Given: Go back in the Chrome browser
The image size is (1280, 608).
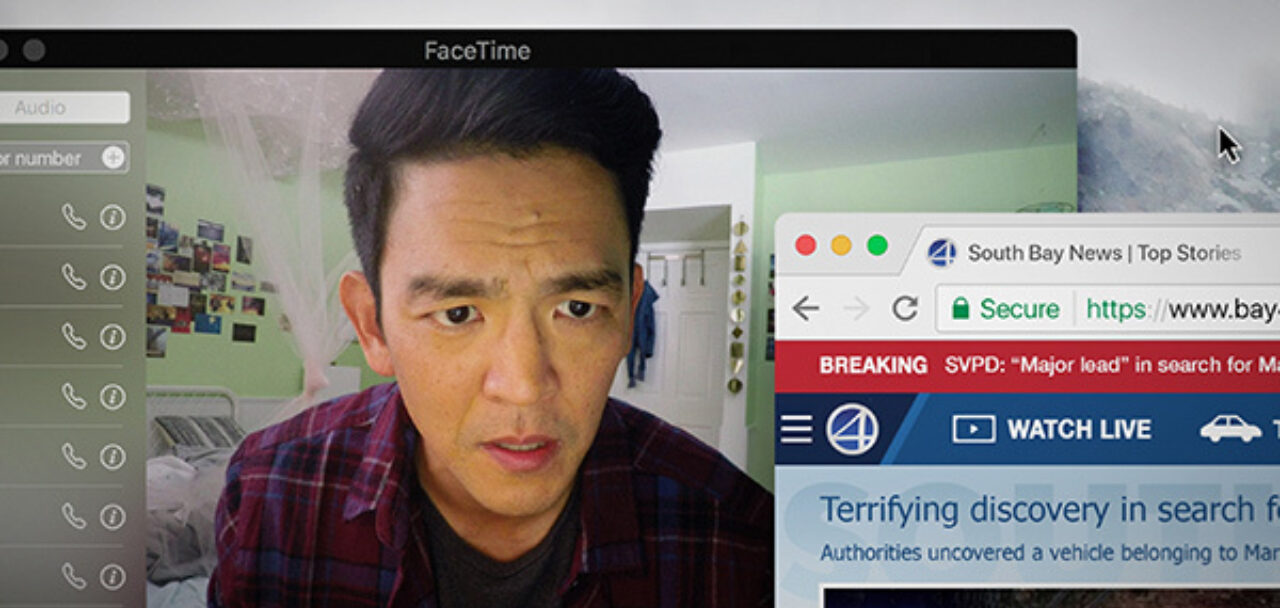Looking at the screenshot, I should (806, 309).
